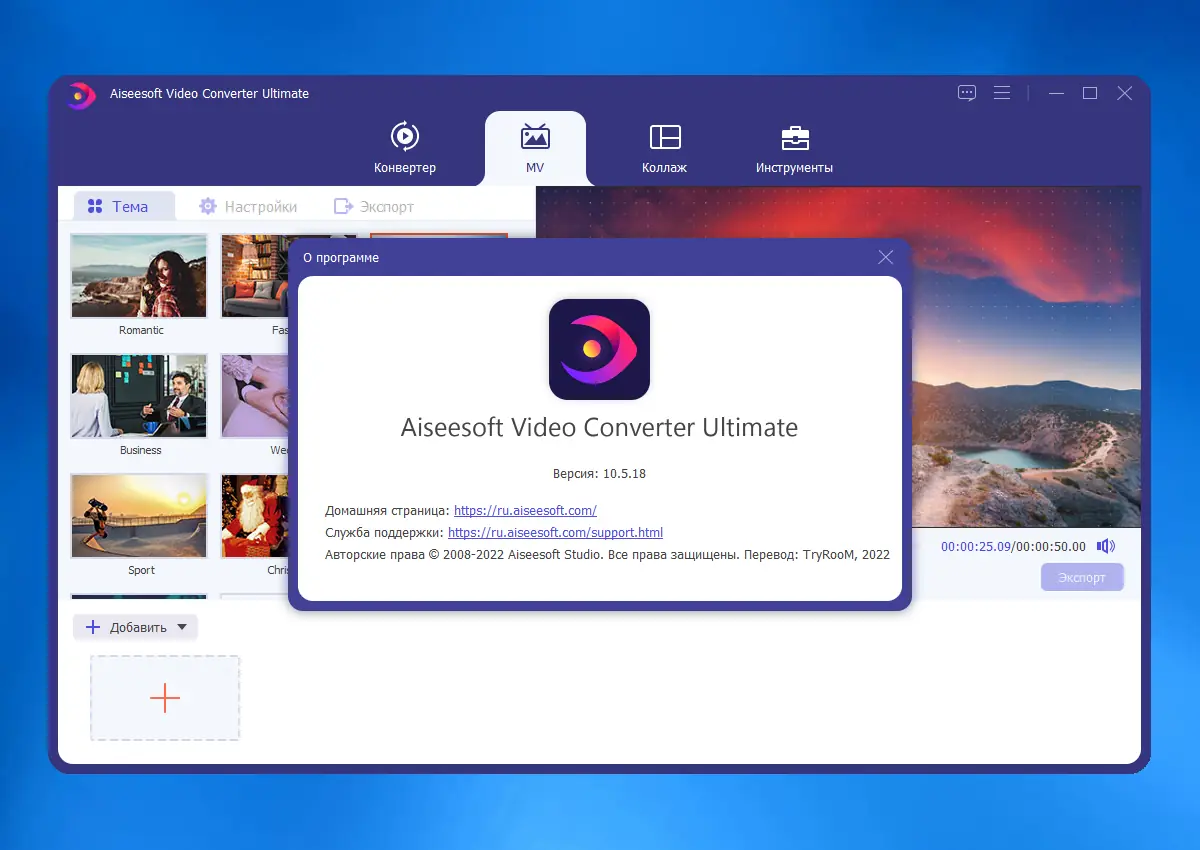Open the support.html support link
The image size is (1200, 850).
click(x=555, y=532)
